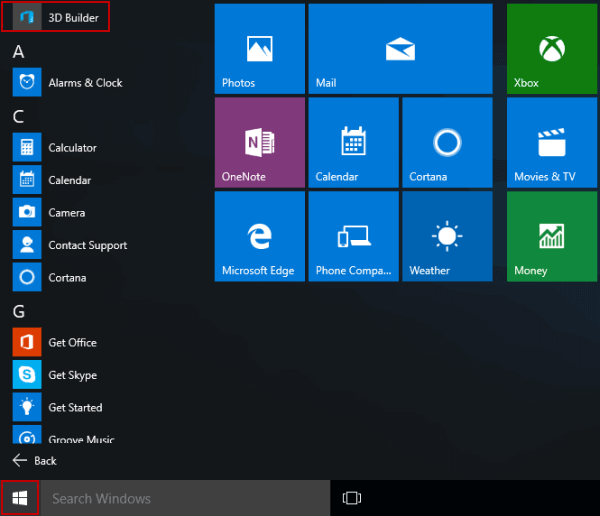Click Get Office in app list
Viewport: 600px width, 516px height.
55,342
